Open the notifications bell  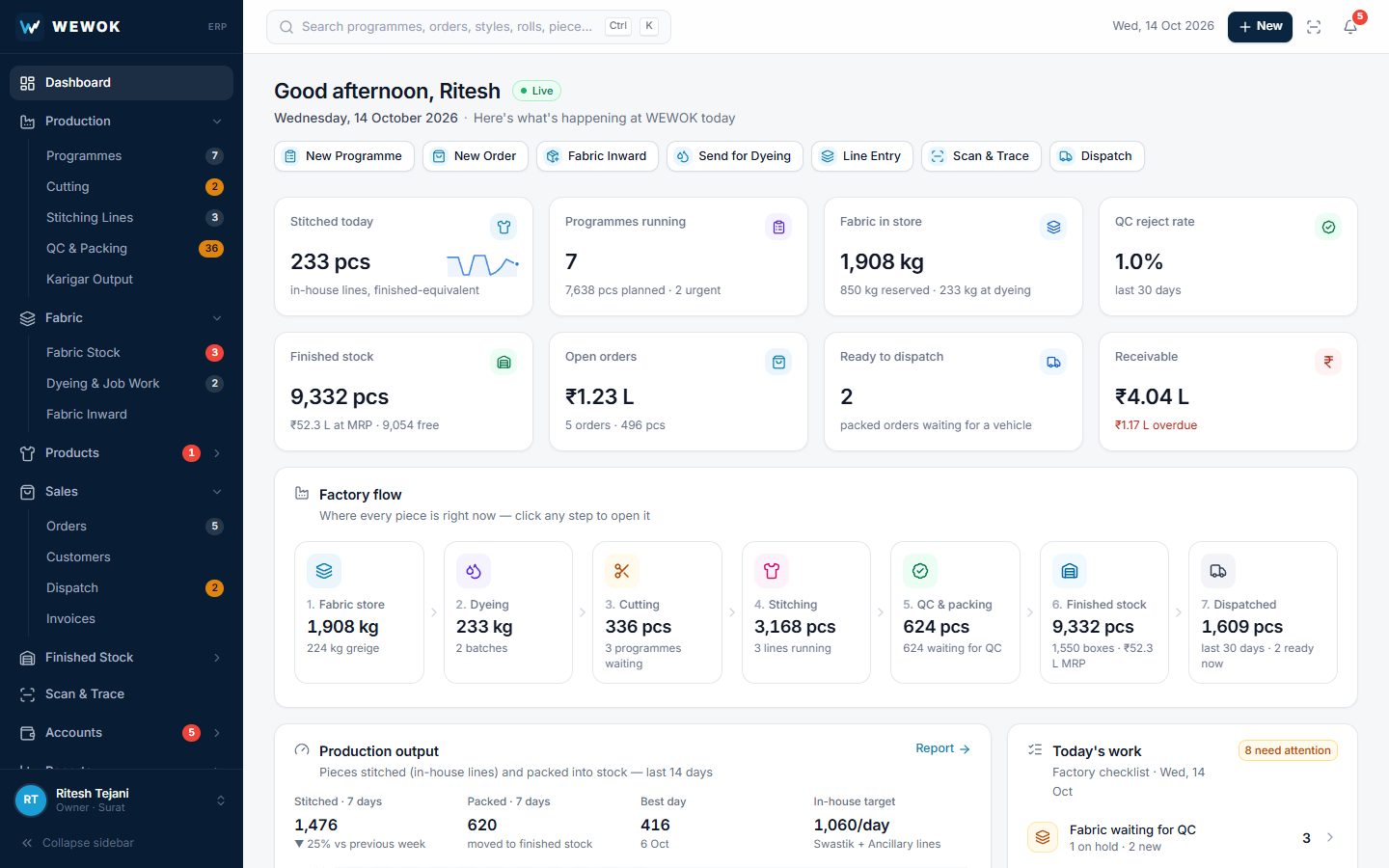pyautogui.click(x=1350, y=27)
